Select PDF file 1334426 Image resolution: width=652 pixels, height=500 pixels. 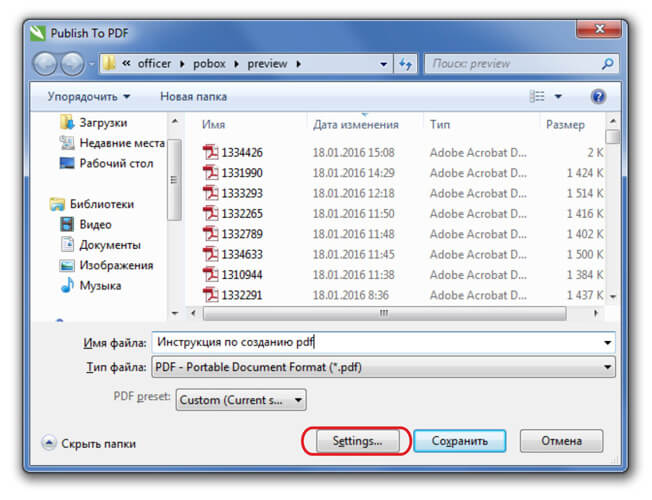241,153
